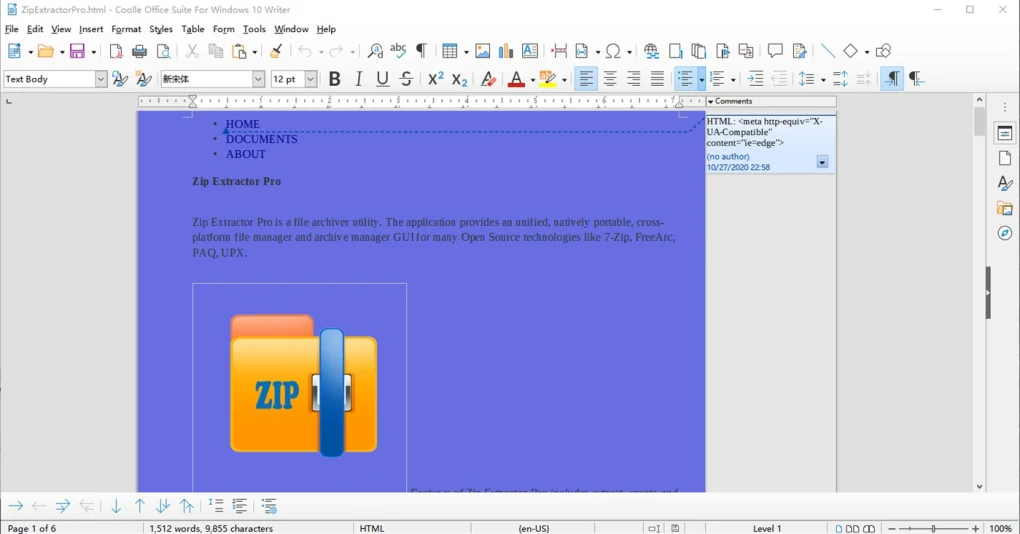Open the comment options dropdown arrow
The height and width of the screenshot is (534, 1020).
tap(822, 162)
